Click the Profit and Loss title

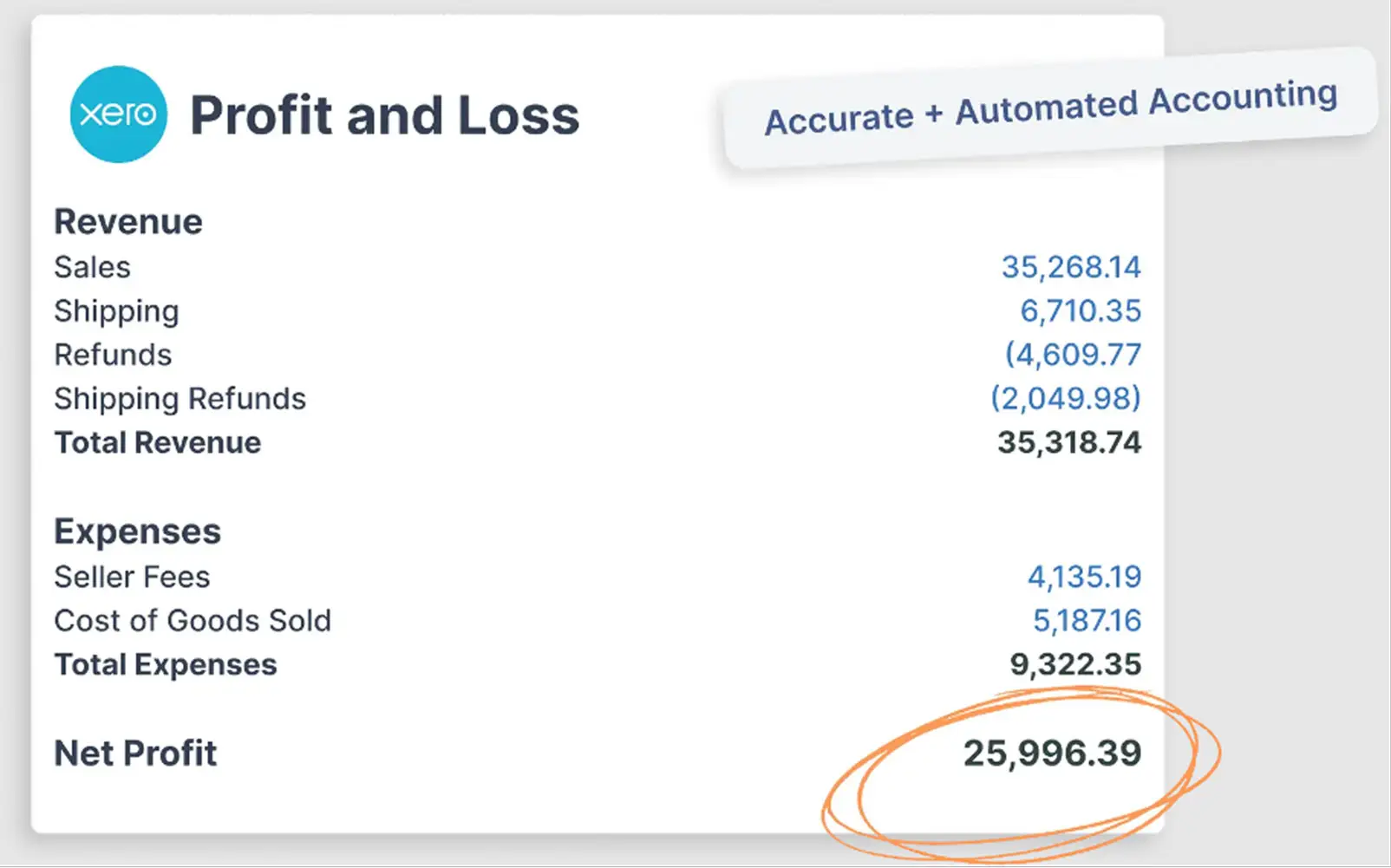pyautogui.click(x=384, y=116)
